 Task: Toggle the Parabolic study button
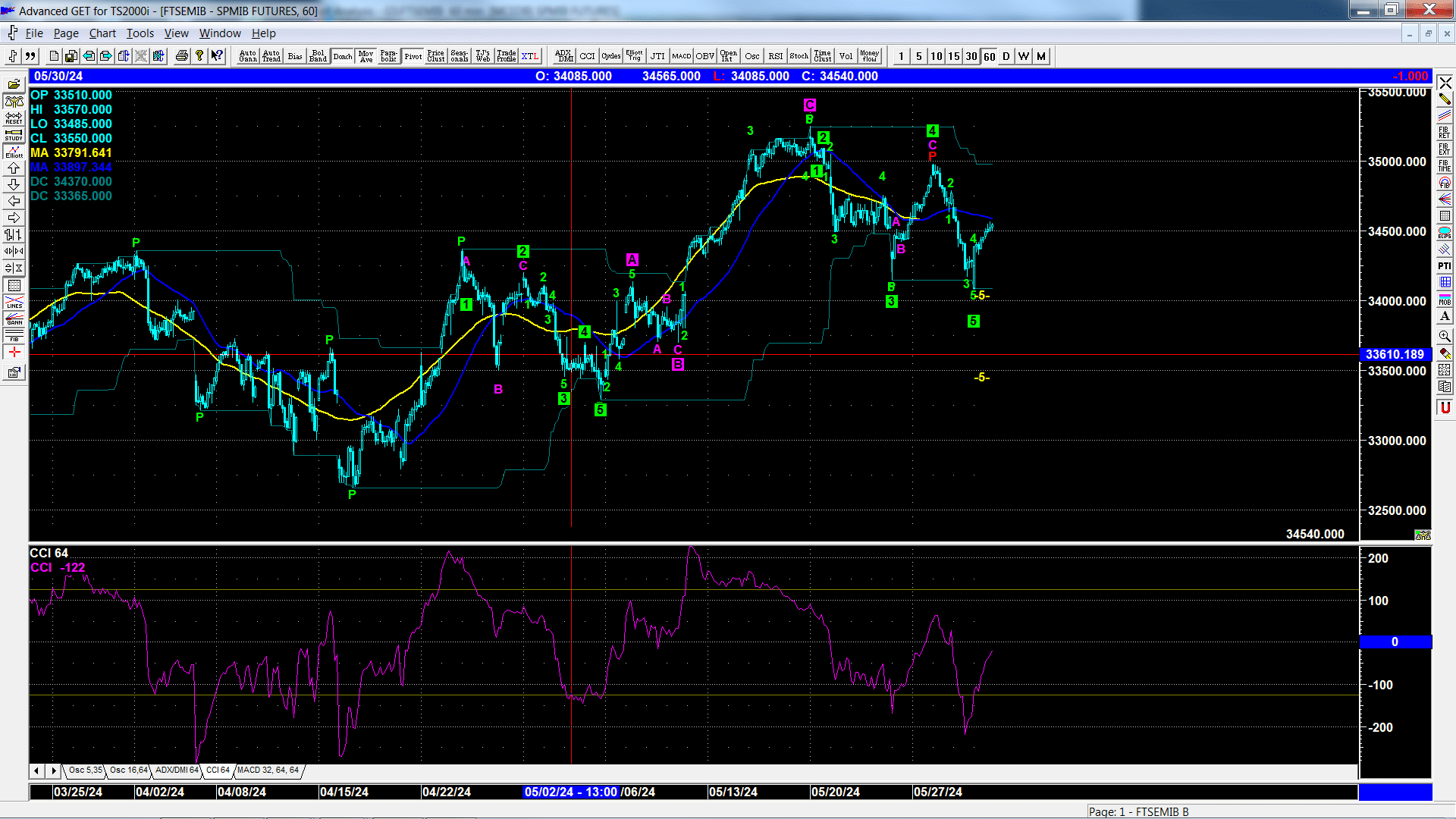point(388,56)
